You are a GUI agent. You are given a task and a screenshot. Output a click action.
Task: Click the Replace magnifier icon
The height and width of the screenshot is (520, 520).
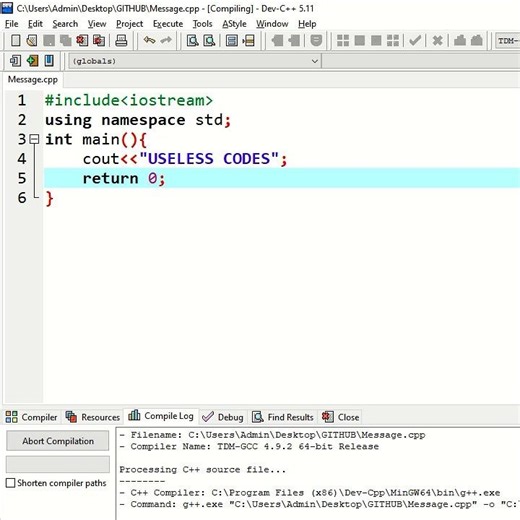tap(209, 41)
